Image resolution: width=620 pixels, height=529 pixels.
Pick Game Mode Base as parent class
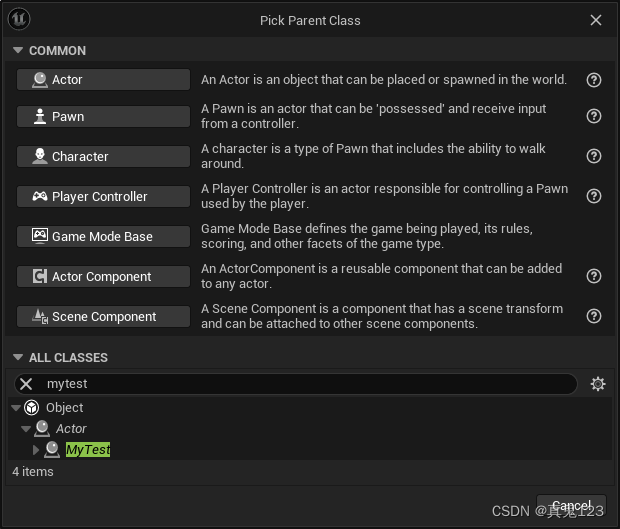103,237
